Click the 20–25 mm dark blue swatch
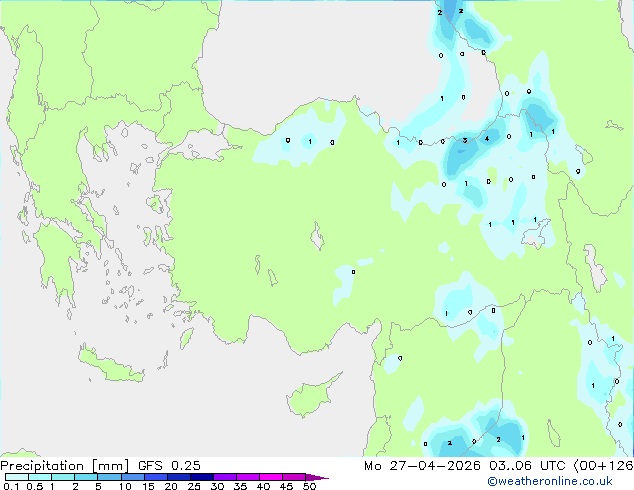634x490 pixels. pos(178,477)
